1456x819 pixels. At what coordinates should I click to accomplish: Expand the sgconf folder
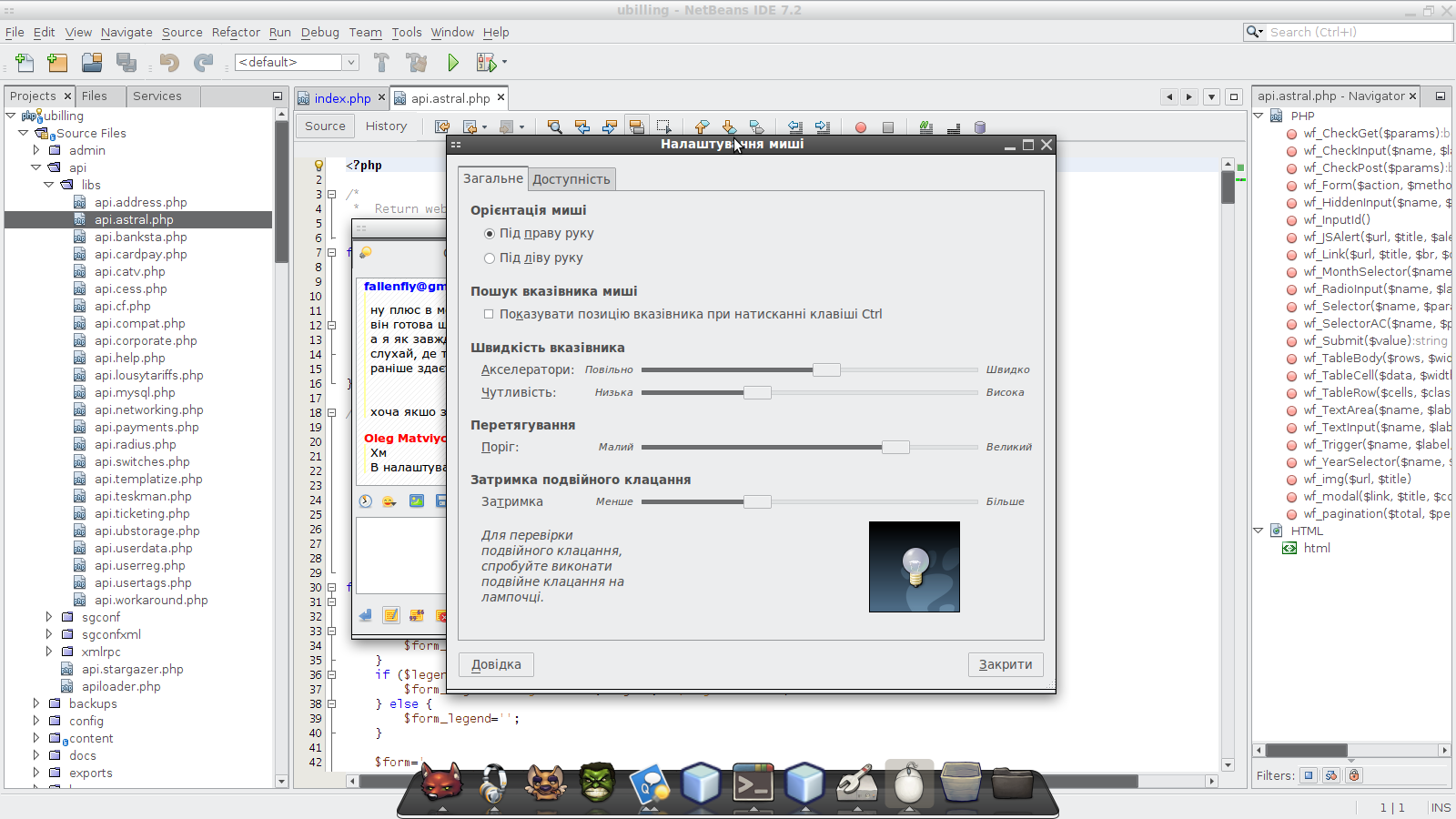point(49,617)
